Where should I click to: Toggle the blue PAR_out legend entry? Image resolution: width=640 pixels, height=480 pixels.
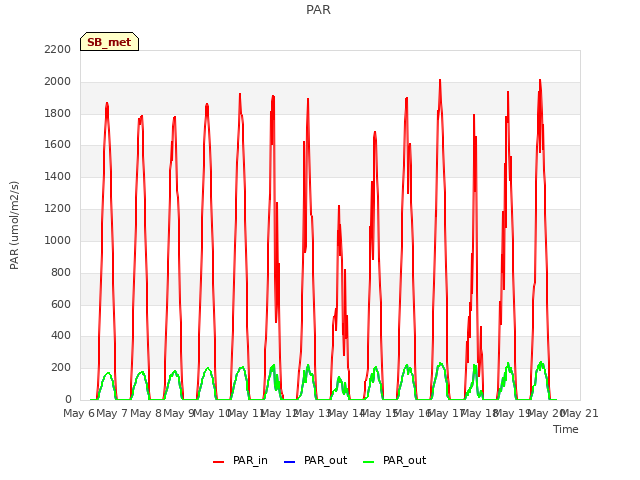point(315,460)
